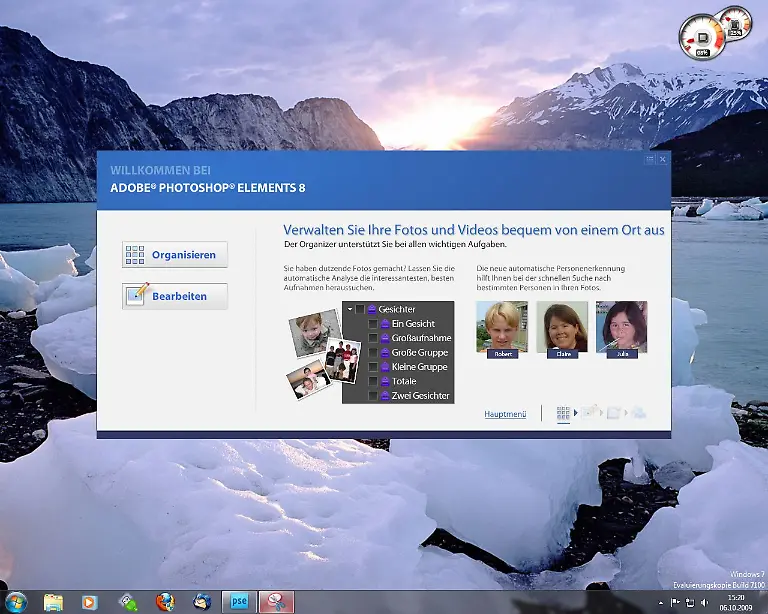Viewport: 768px width, 614px height.
Task: Tick the Großaufnahme checkbox
Action: point(373,338)
